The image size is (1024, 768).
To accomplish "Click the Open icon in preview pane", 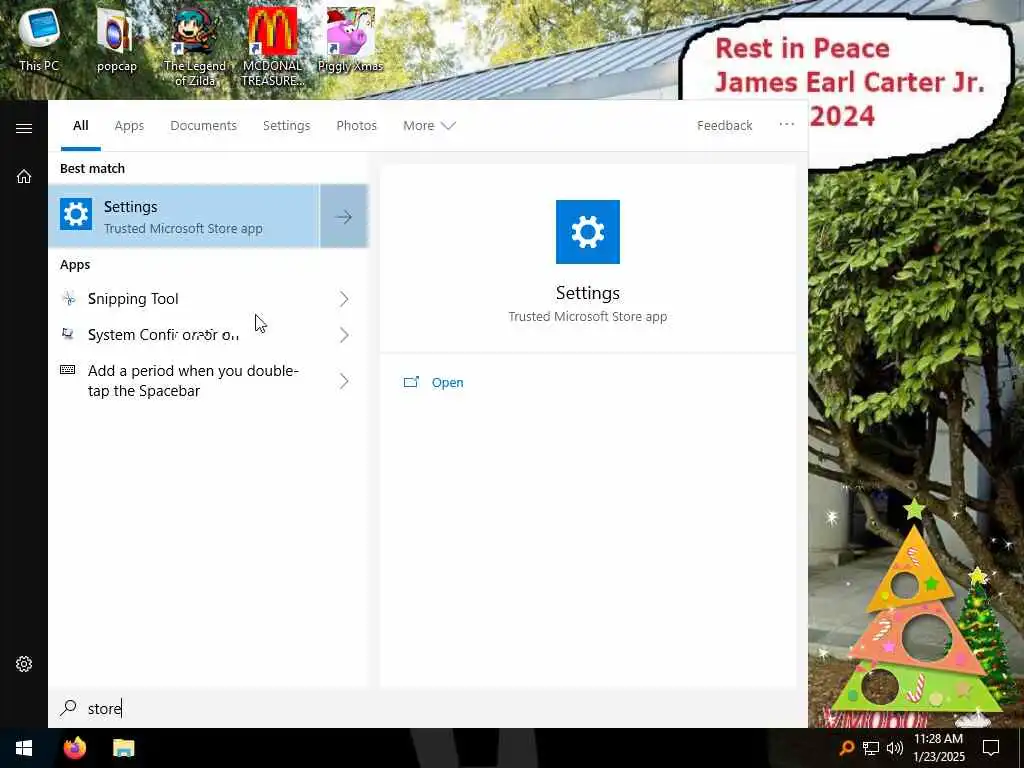I will [411, 382].
